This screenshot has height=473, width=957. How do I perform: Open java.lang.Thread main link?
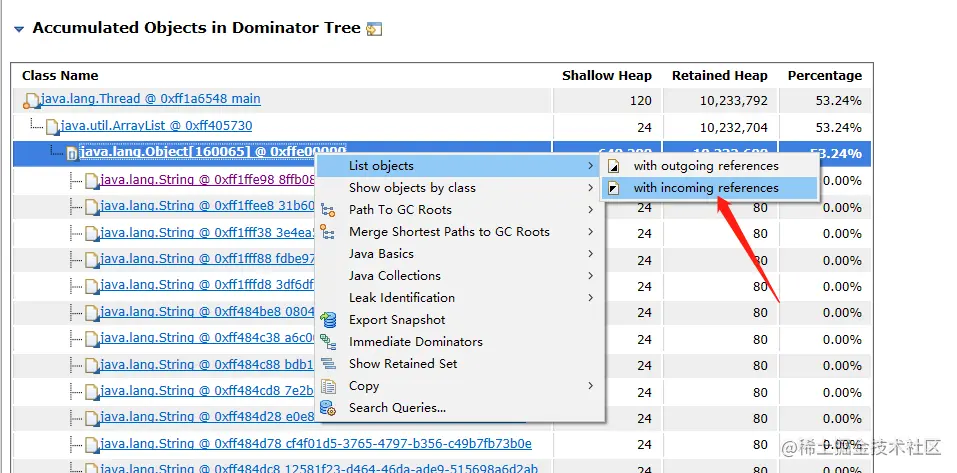pyautogui.click(x=150, y=99)
